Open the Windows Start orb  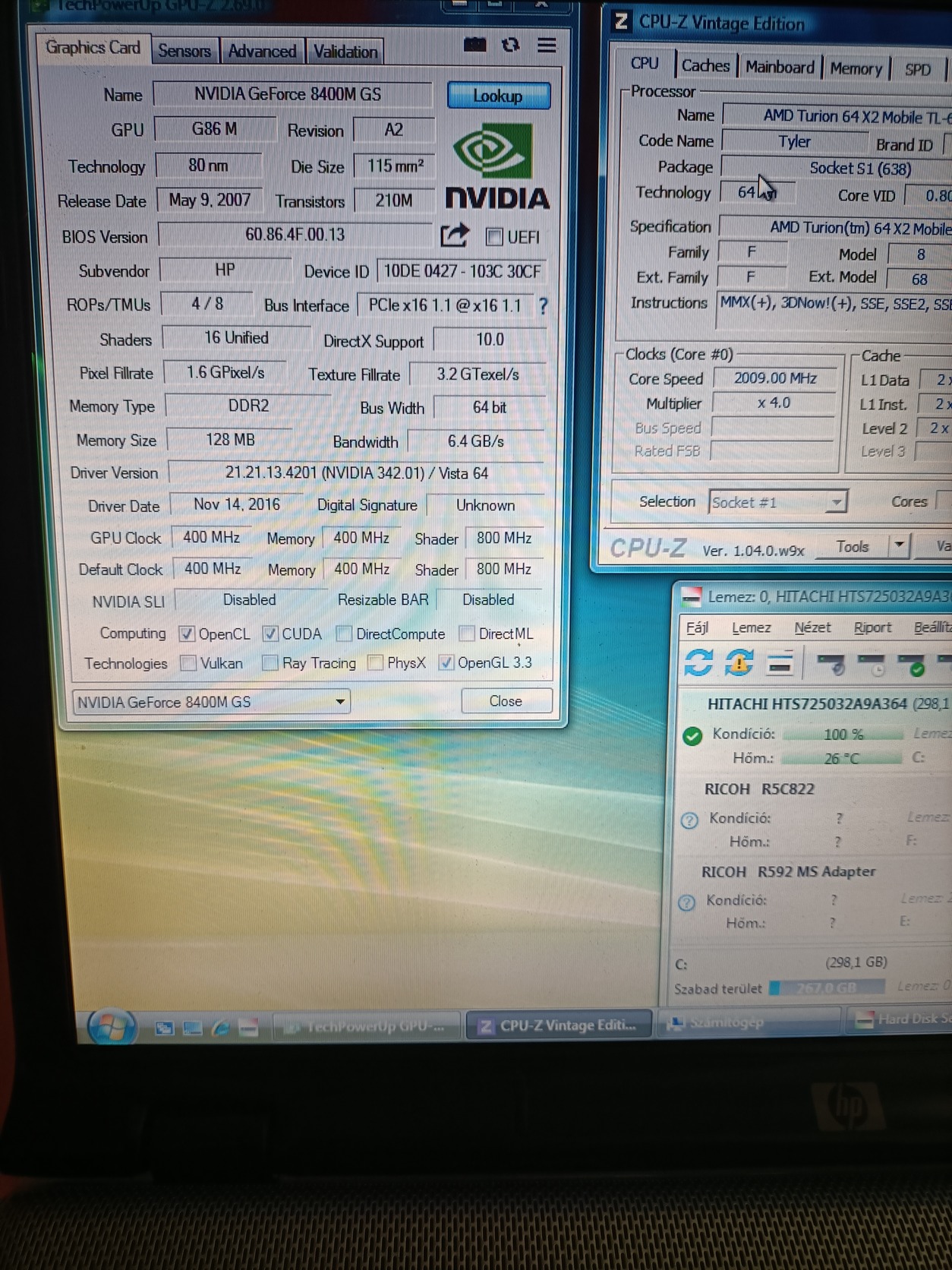tap(112, 1027)
